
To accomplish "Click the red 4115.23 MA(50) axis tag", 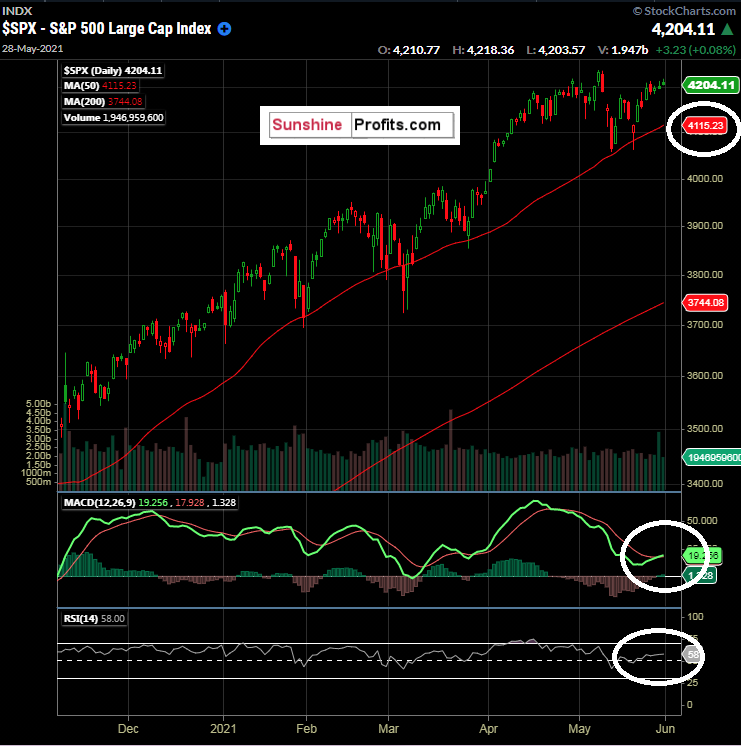I will pyautogui.click(x=705, y=126).
